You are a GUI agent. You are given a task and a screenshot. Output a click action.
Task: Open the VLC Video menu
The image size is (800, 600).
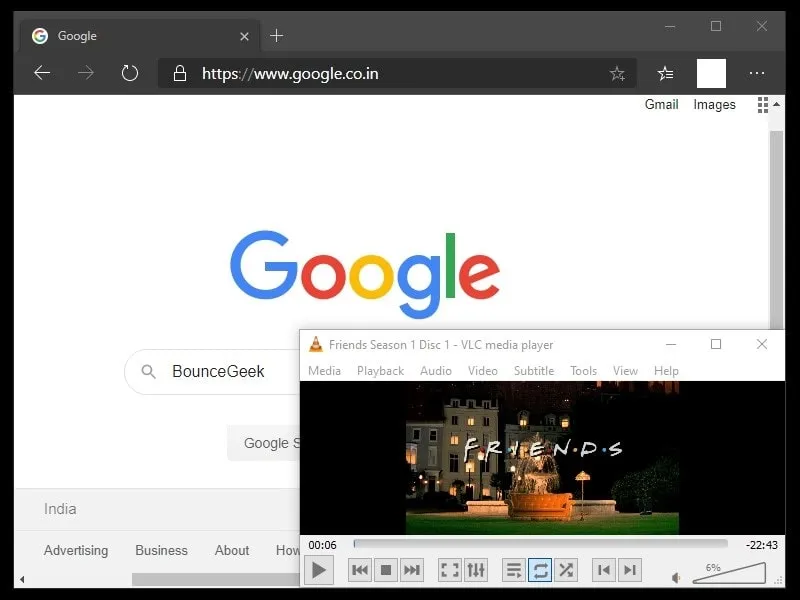click(483, 370)
